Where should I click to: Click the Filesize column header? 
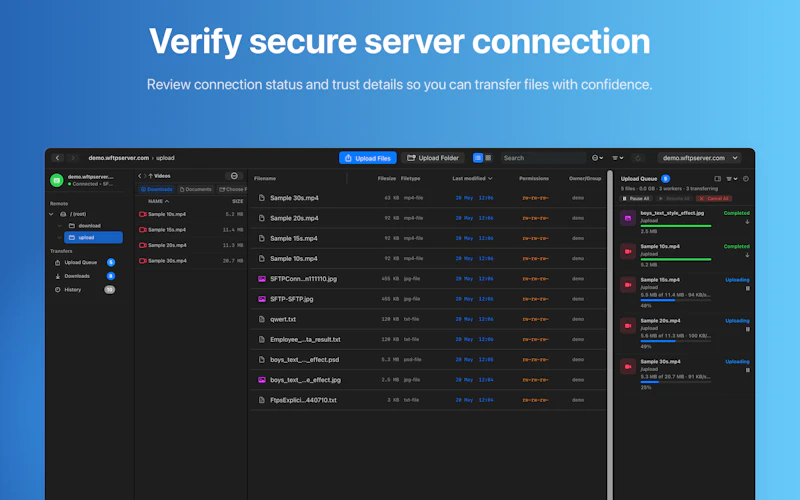387,179
